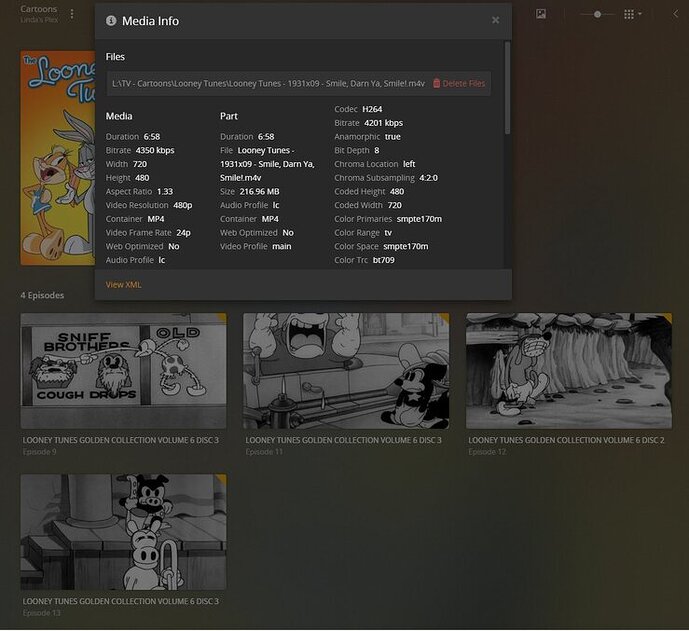Image resolution: width=689 pixels, height=631 pixels.
Task: Click the Disc 2 title above Episode 12
Action: (x=566, y=440)
